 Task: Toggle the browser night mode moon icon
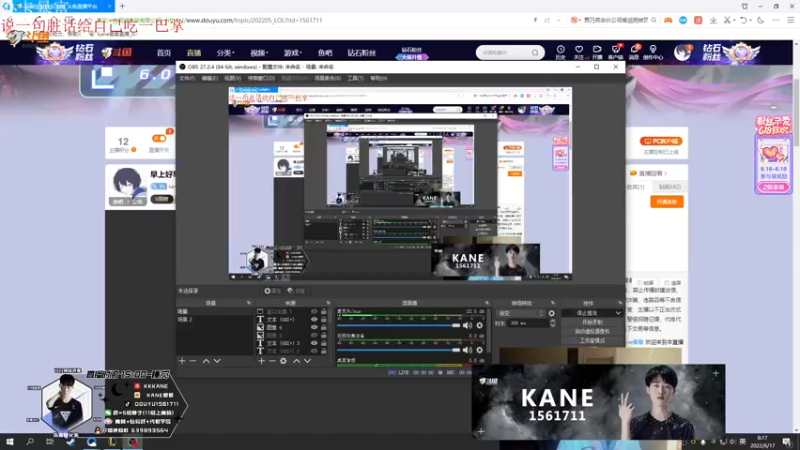[761, 20]
